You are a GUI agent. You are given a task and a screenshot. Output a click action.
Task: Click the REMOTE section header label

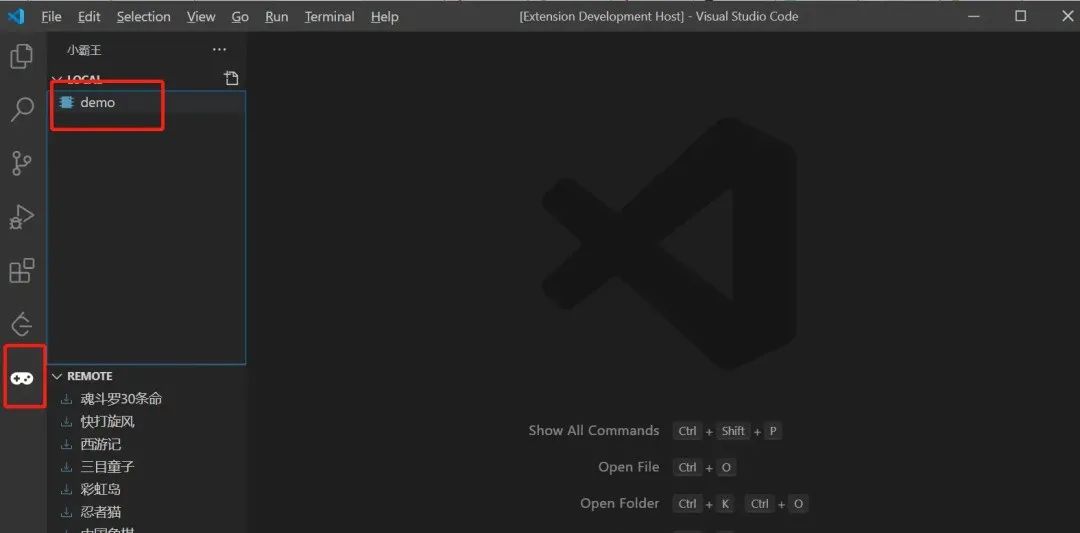tap(90, 376)
